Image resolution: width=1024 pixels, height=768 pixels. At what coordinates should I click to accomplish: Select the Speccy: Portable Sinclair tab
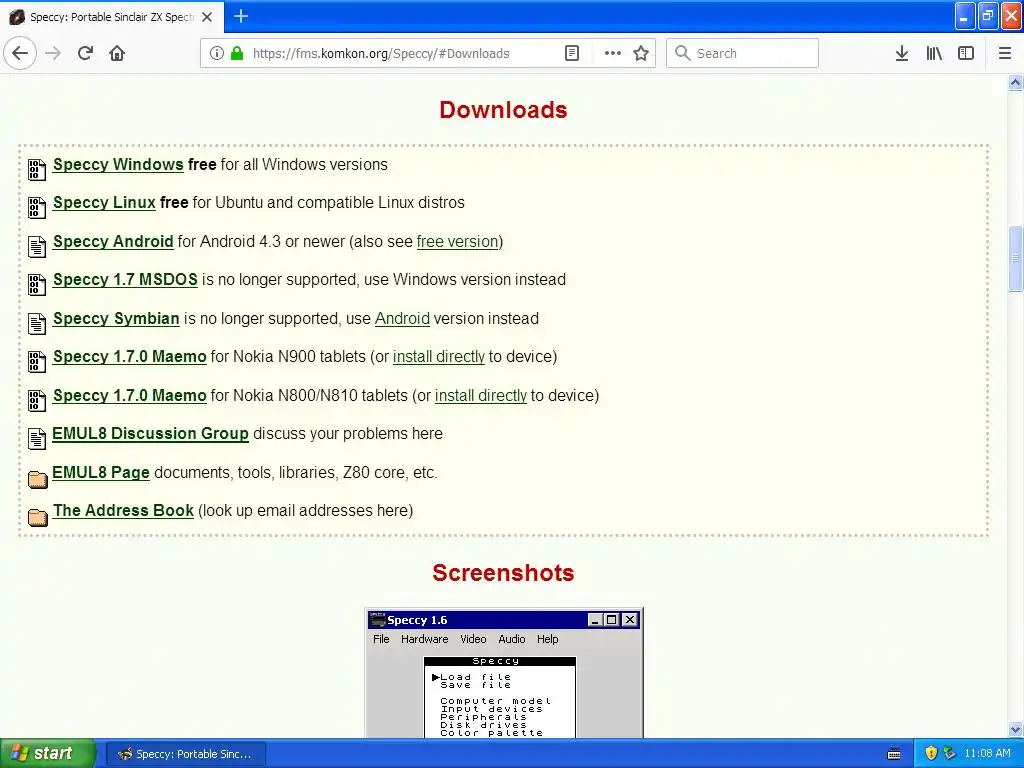112,17
